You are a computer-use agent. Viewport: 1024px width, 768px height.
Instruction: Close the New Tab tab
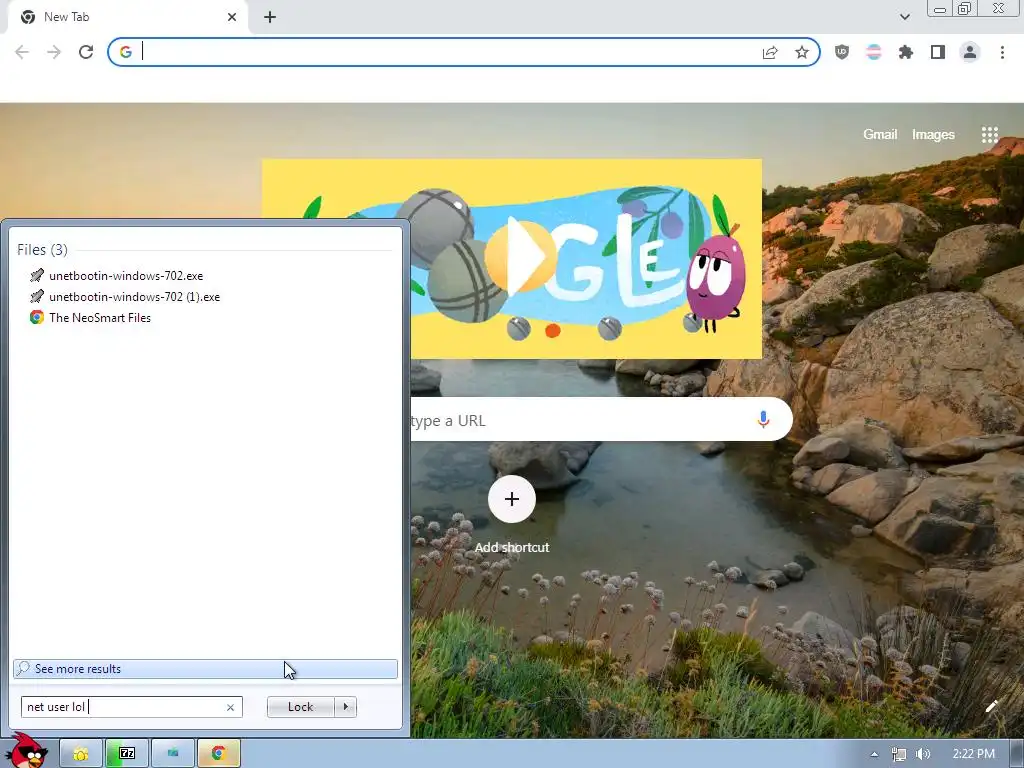232,17
